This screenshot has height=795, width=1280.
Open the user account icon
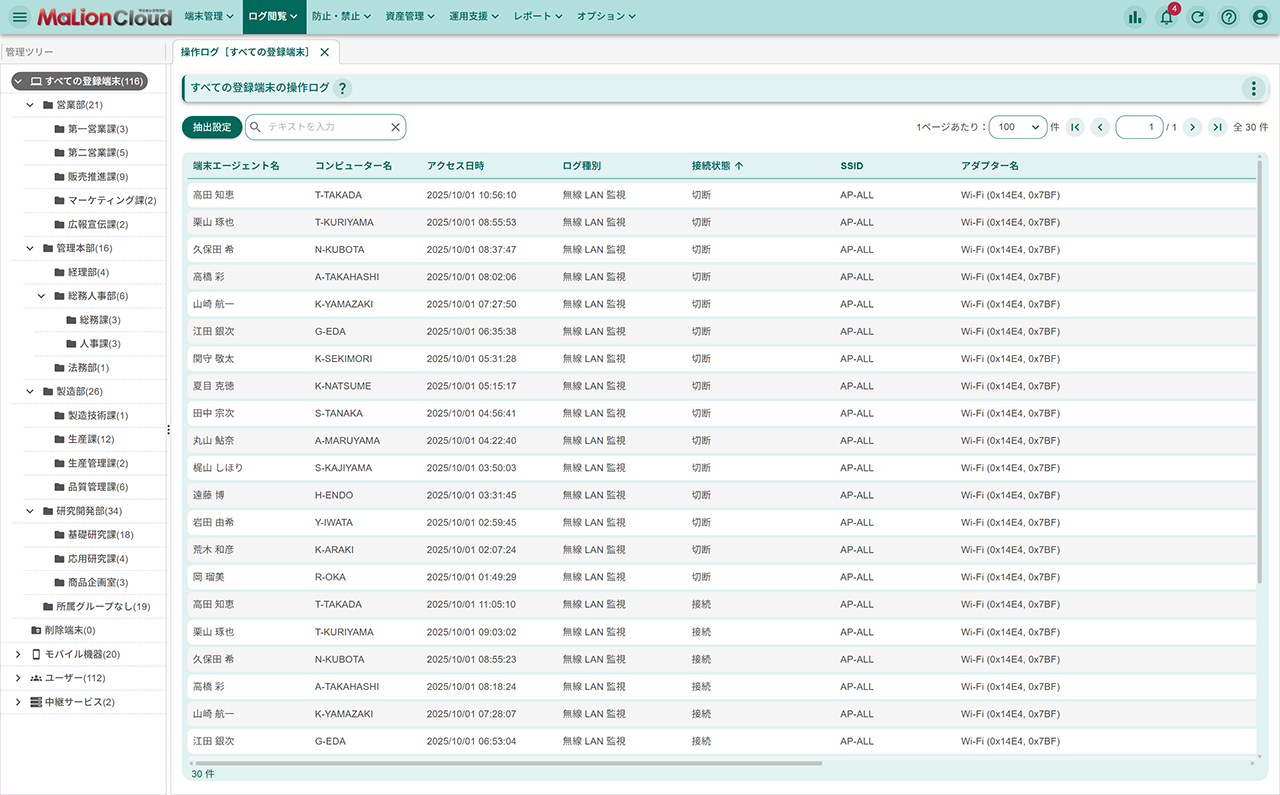(x=1260, y=17)
